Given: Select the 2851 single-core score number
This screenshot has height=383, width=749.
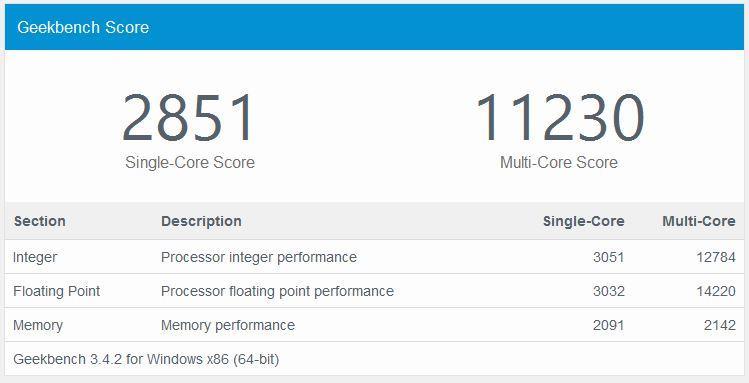Looking at the screenshot, I should (189, 117).
